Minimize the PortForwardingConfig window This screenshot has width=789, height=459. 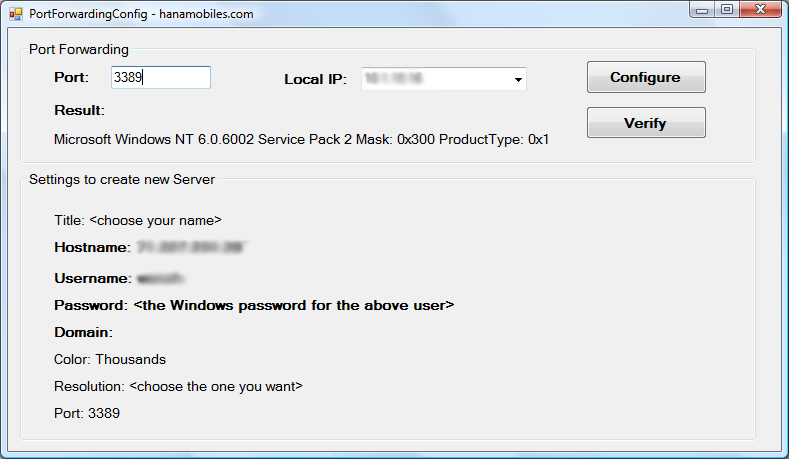(702, 10)
